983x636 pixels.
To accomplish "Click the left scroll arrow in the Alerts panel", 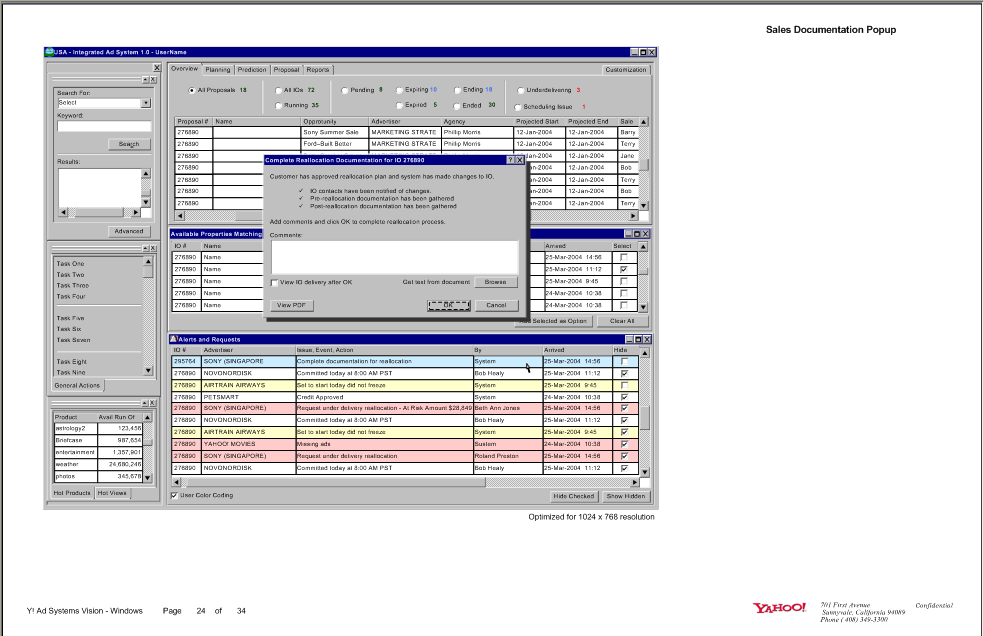I will click(177, 484).
